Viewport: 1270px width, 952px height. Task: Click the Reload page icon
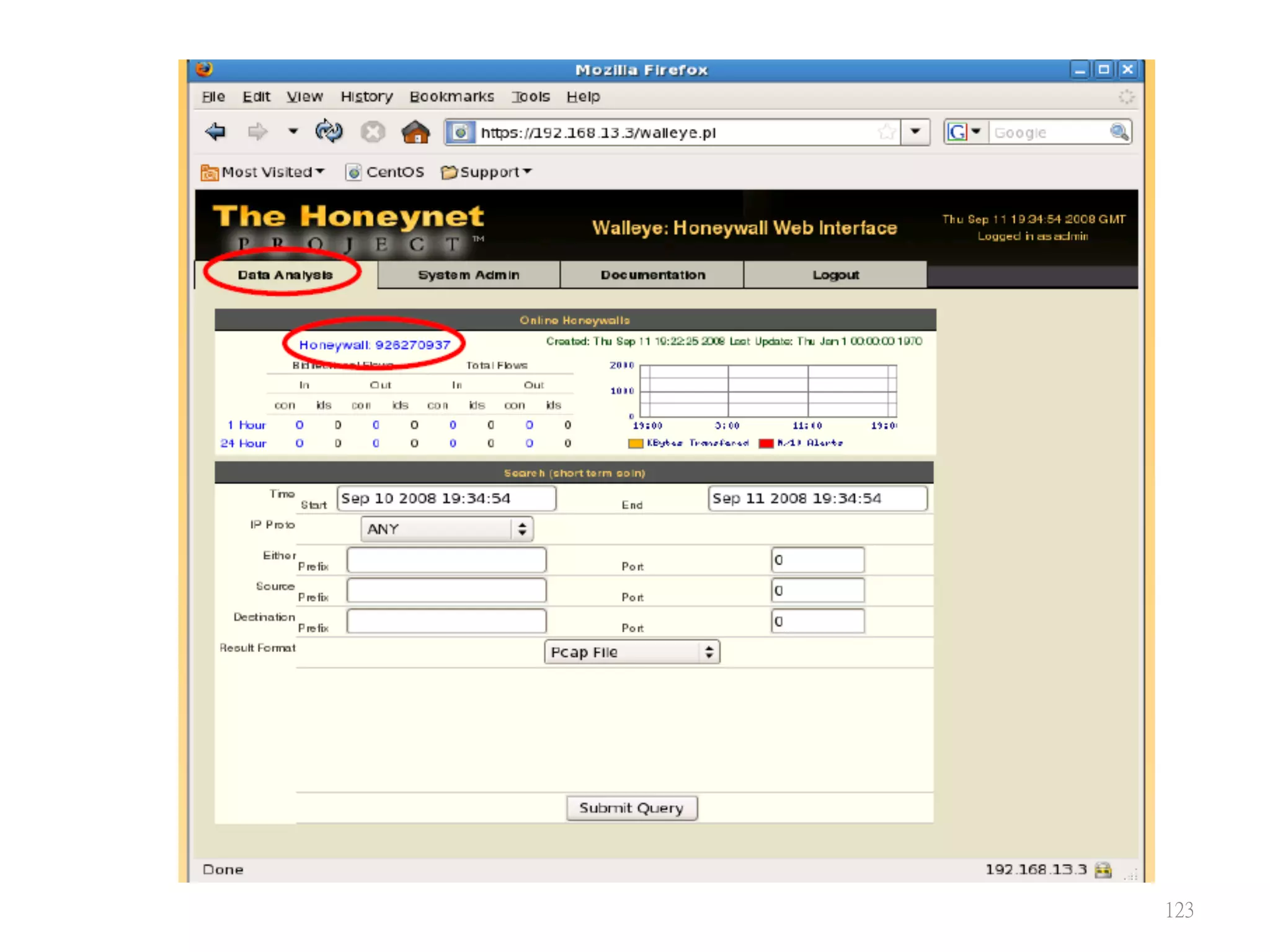pos(328,131)
